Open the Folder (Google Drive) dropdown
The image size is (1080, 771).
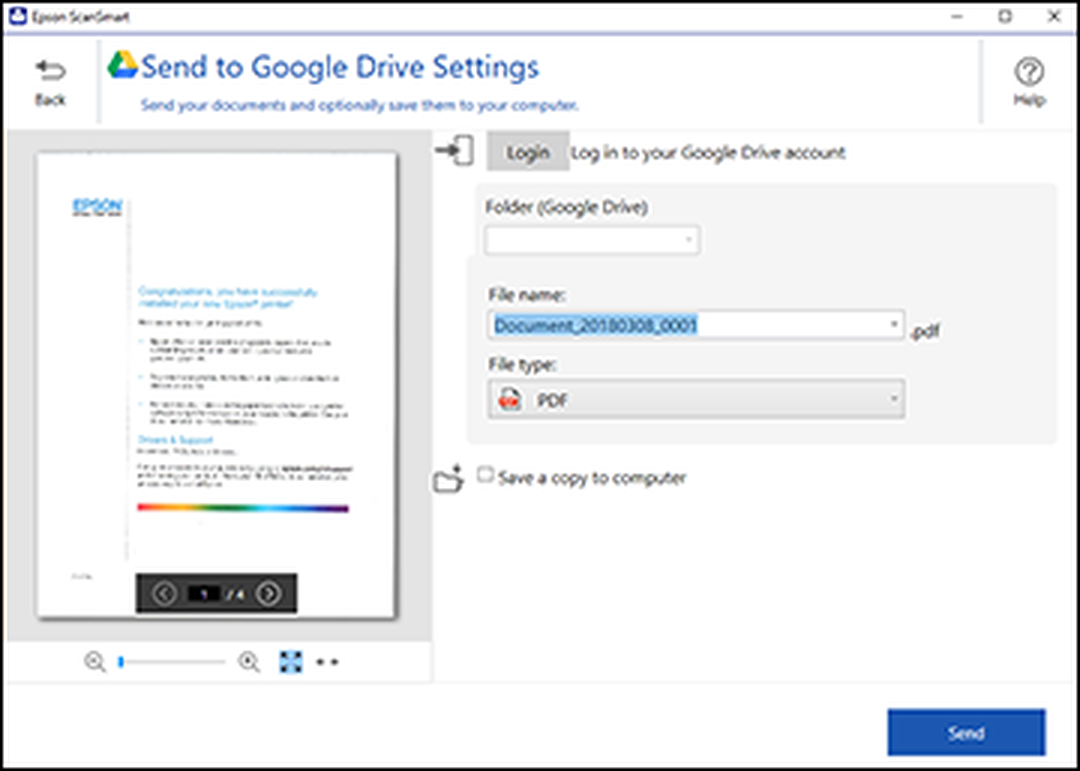point(592,240)
